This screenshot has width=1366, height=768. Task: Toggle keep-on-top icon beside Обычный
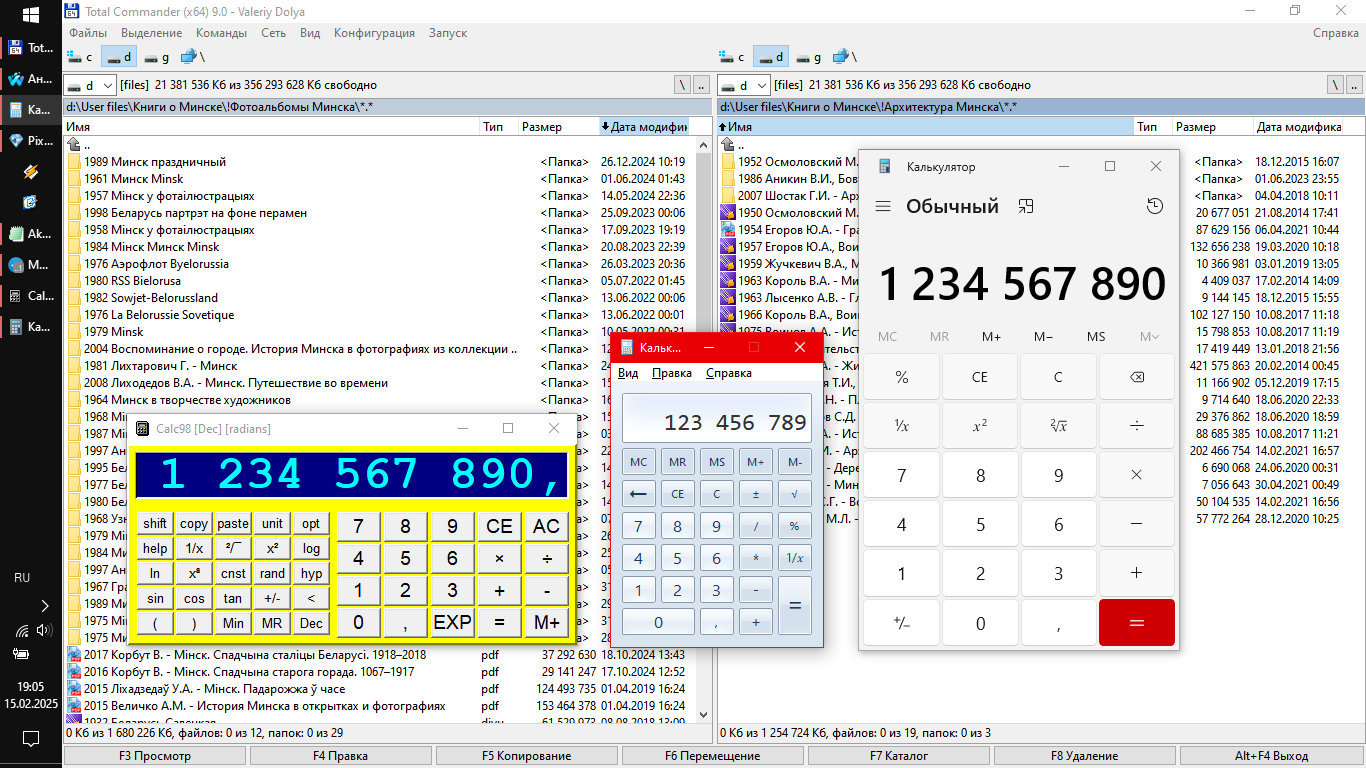tap(1025, 206)
